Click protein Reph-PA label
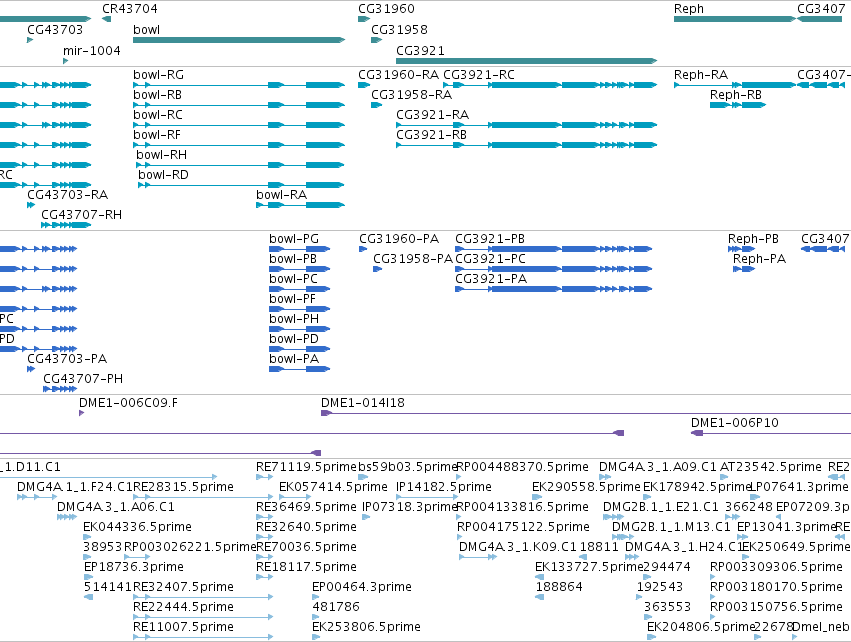This screenshot has width=851, height=642. (x=759, y=259)
